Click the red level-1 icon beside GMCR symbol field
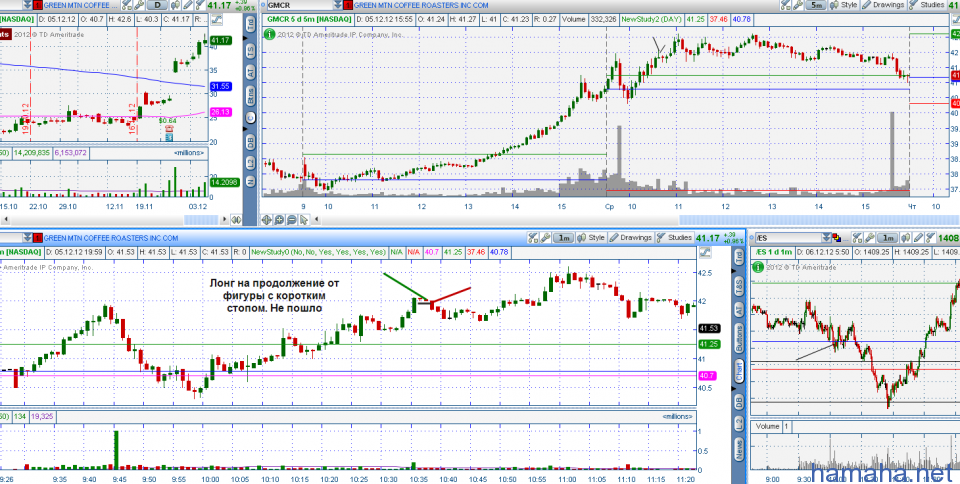This screenshot has width=960, height=484. coord(347,5)
